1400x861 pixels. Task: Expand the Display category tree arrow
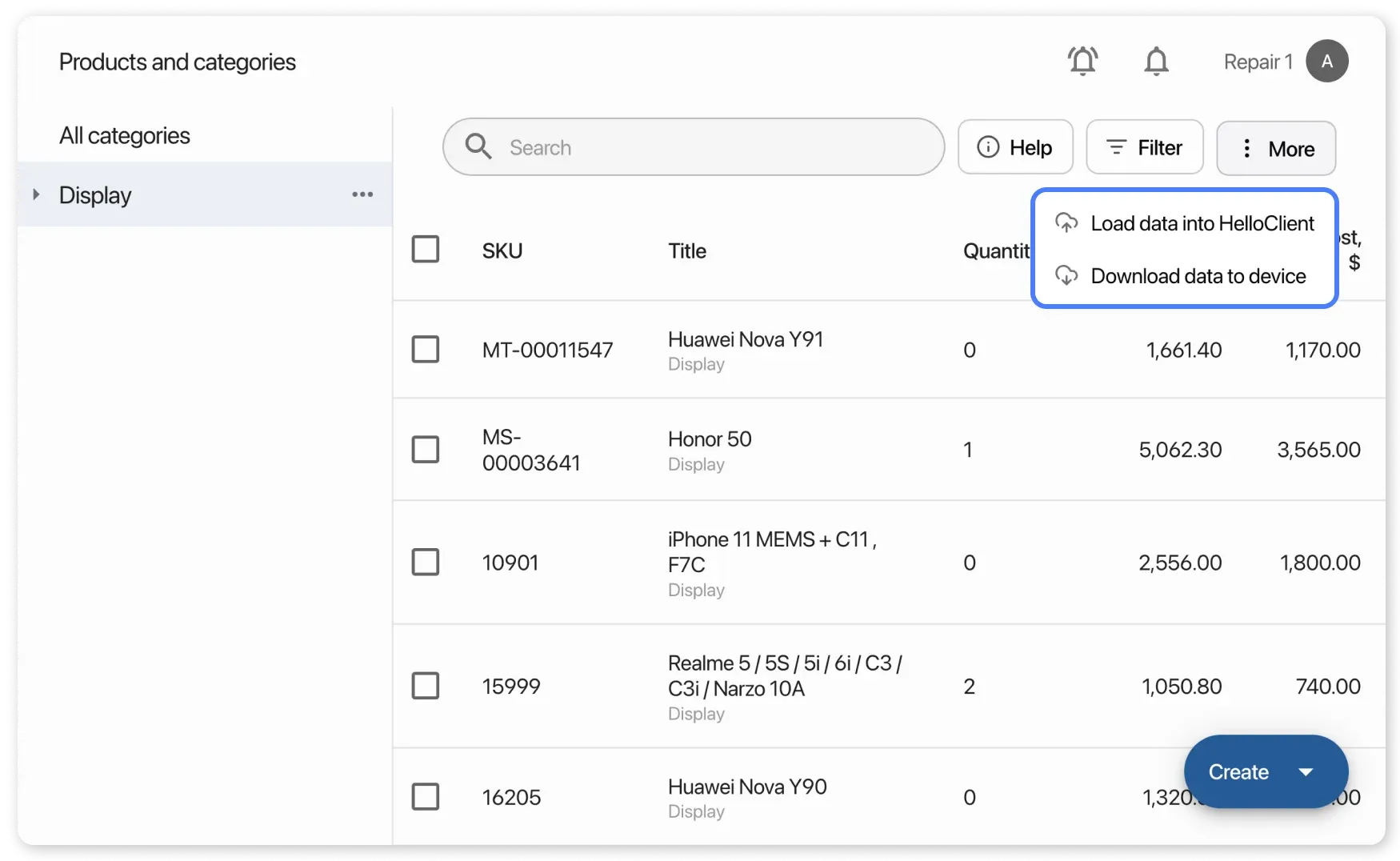(x=36, y=194)
